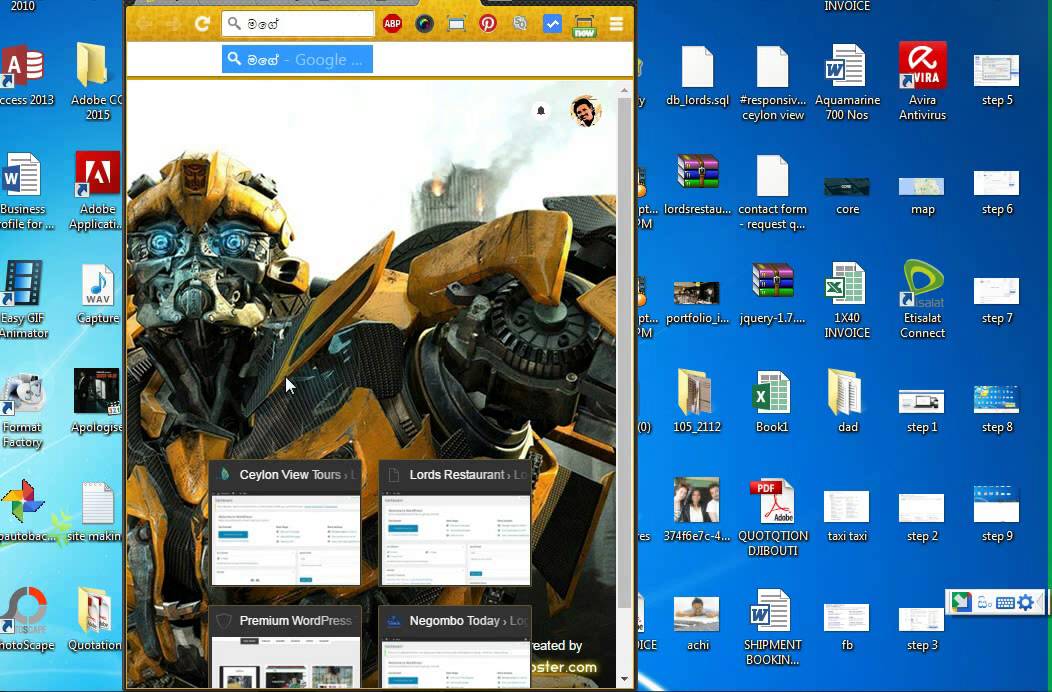Select the step 7 image file
The width and height of the screenshot is (1052, 692).
point(997,300)
